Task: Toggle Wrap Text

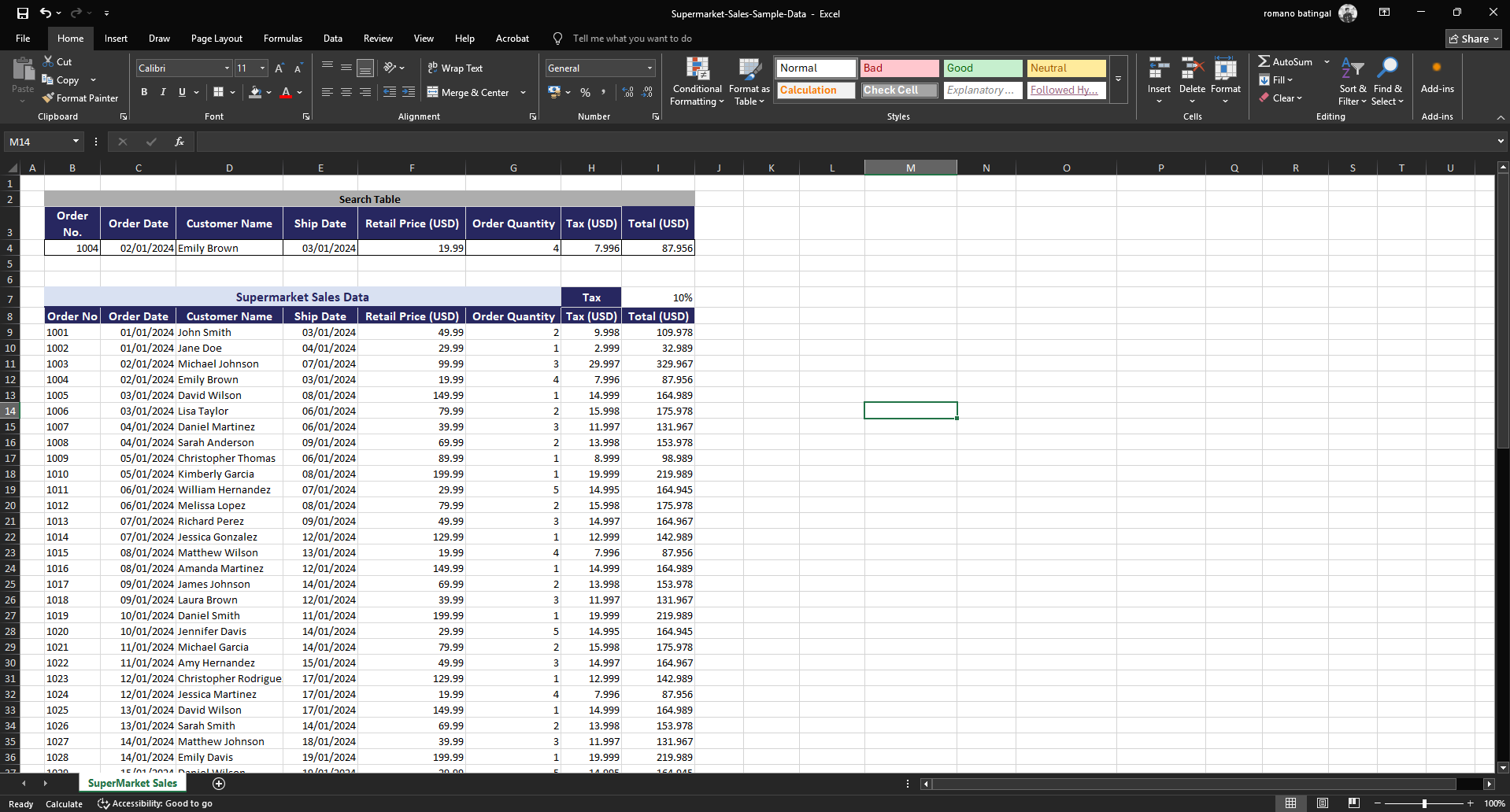Action: [455, 68]
